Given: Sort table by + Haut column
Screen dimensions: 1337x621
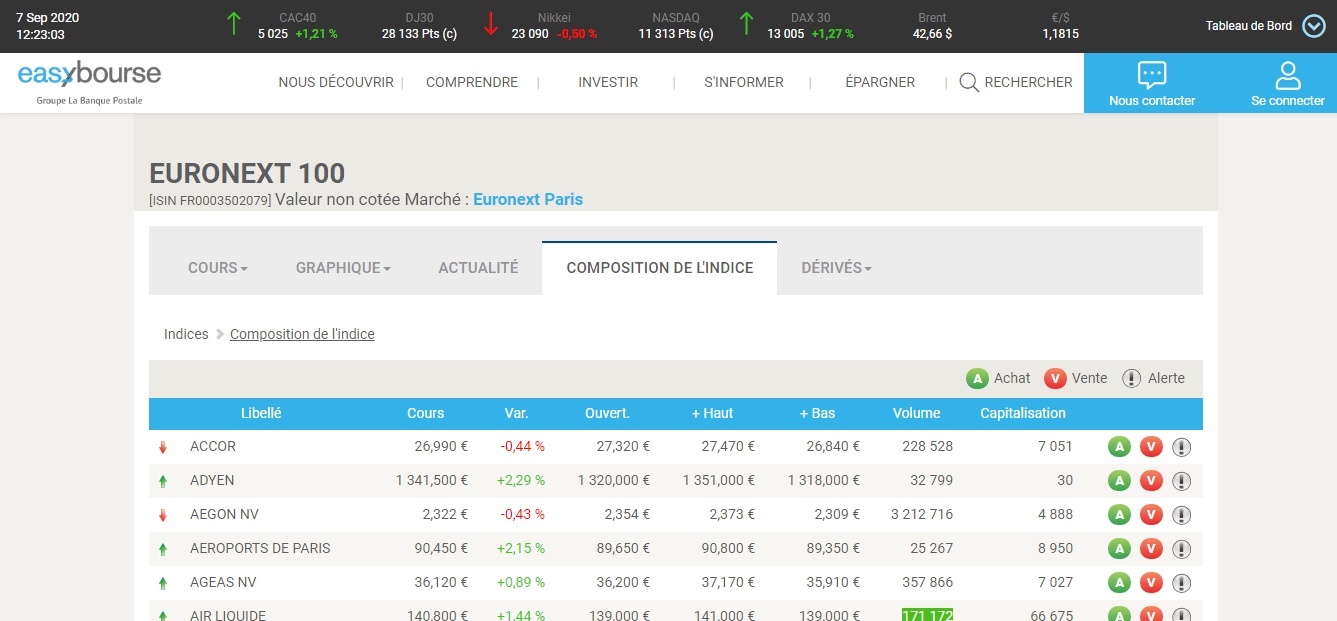Looking at the screenshot, I should click(712, 413).
